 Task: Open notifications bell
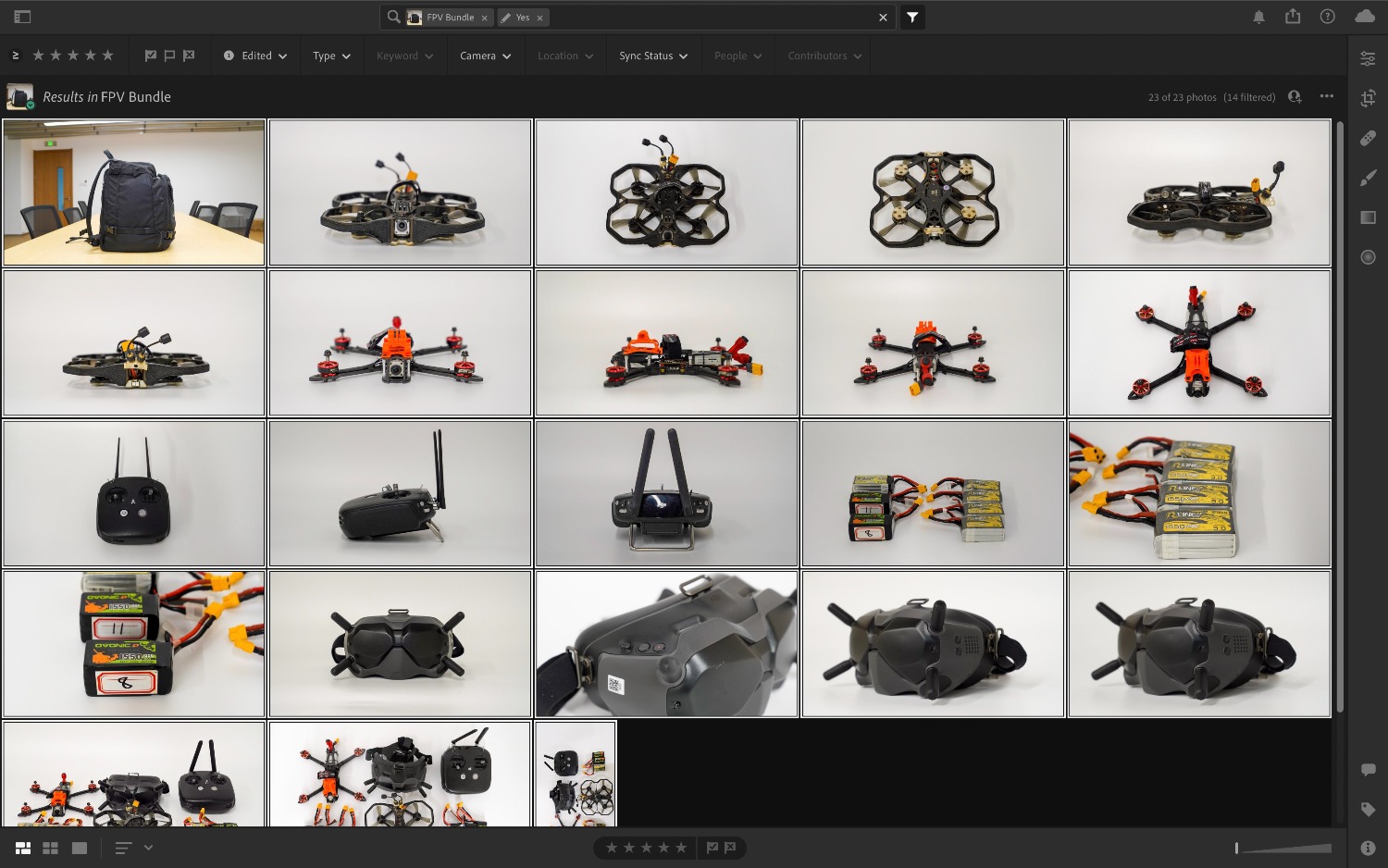pos(1258,17)
